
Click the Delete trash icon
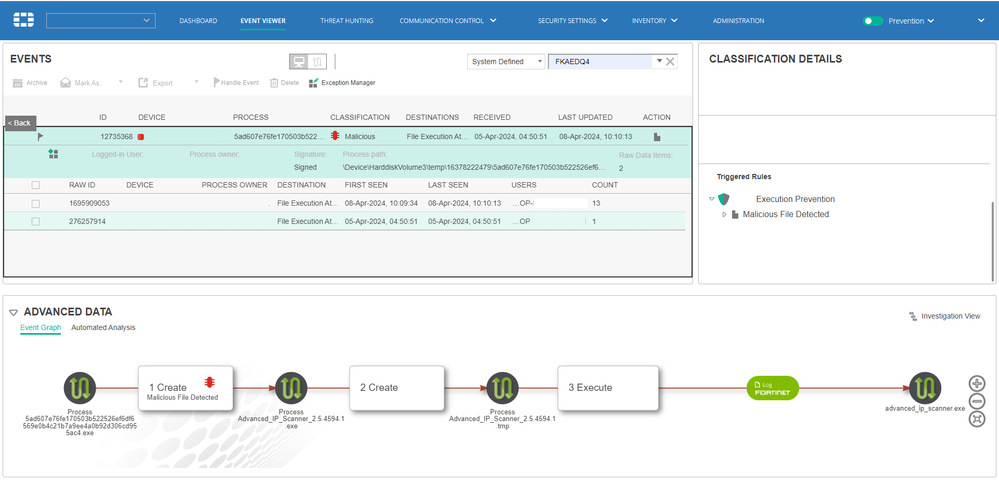[274, 82]
